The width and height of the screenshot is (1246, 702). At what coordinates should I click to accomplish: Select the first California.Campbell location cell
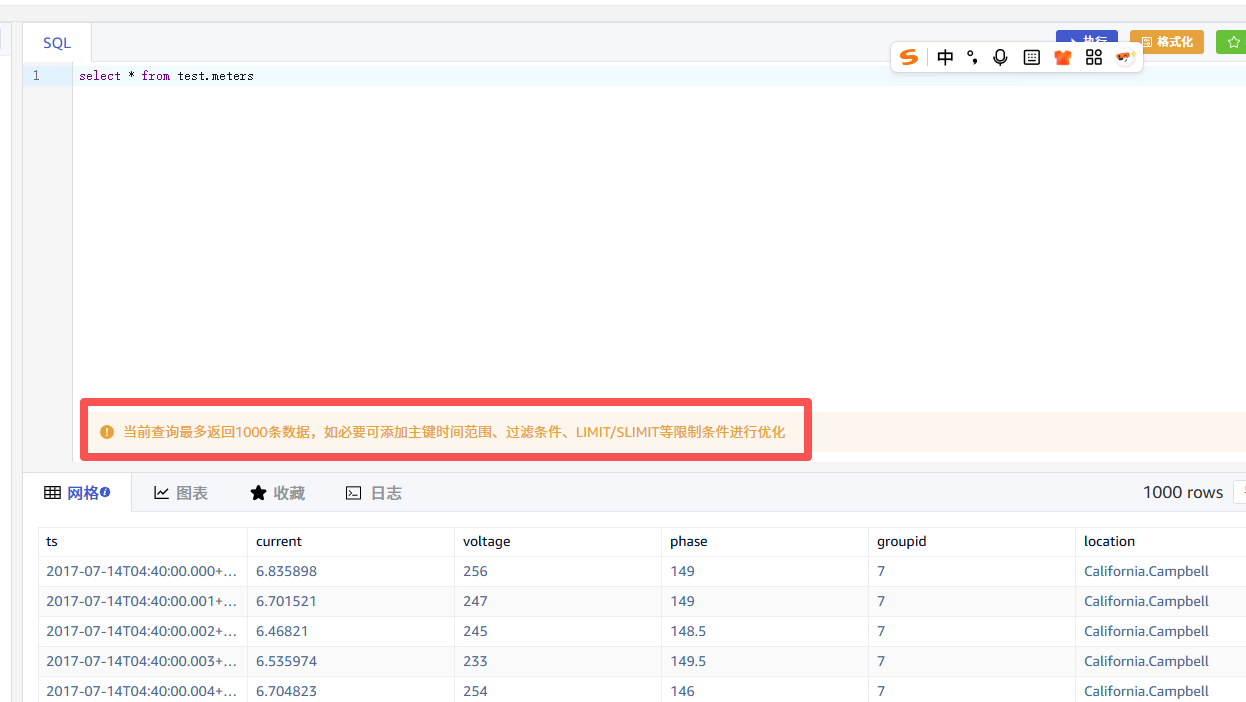click(1146, 571)
